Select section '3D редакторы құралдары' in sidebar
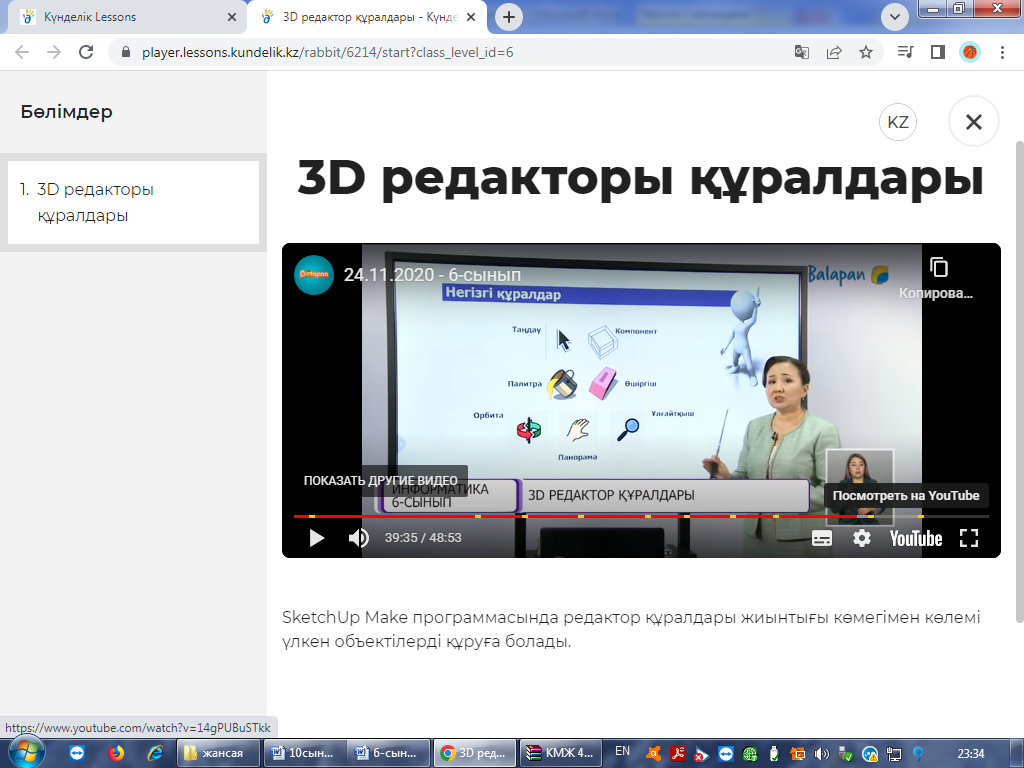The width and height of the screenshot is (1024, 768). point(133,202)
